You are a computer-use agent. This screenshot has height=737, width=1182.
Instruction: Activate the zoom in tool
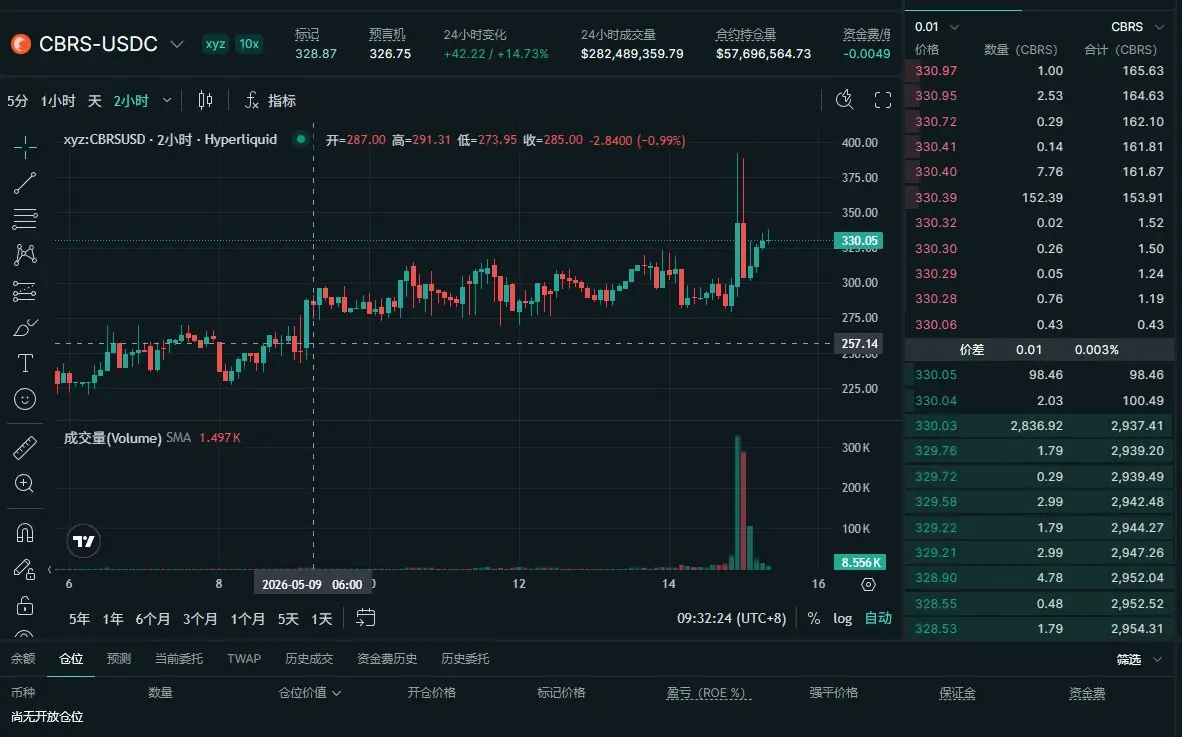(25, 483)
